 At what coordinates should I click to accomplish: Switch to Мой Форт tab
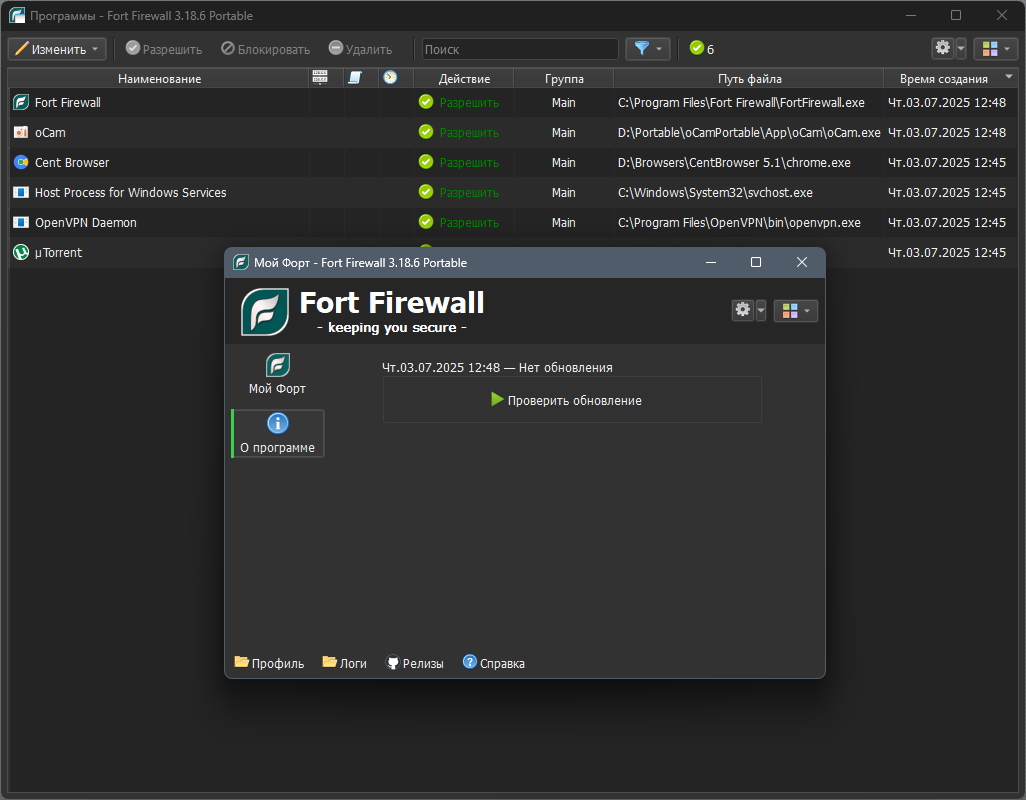(277, 374)
